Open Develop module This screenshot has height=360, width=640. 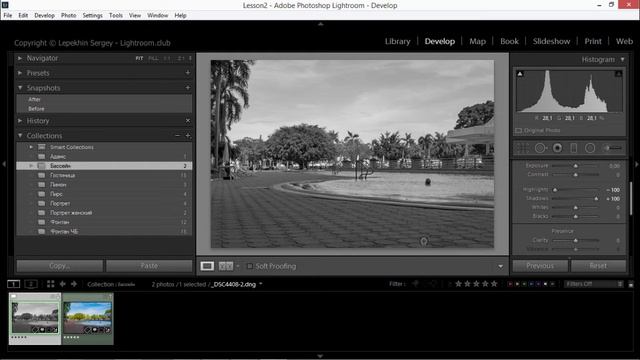pyautogui.click(x=440, y=41)
